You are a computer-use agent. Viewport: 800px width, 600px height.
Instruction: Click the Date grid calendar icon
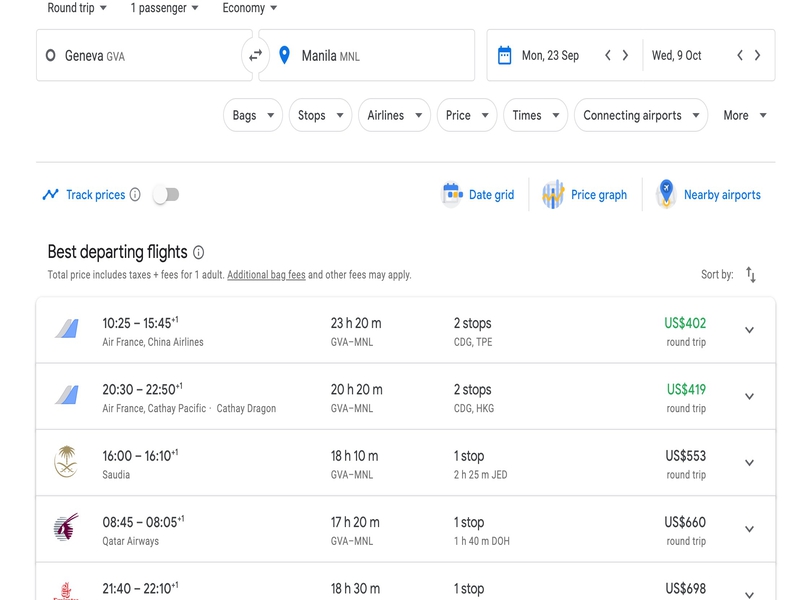[452, 194]
